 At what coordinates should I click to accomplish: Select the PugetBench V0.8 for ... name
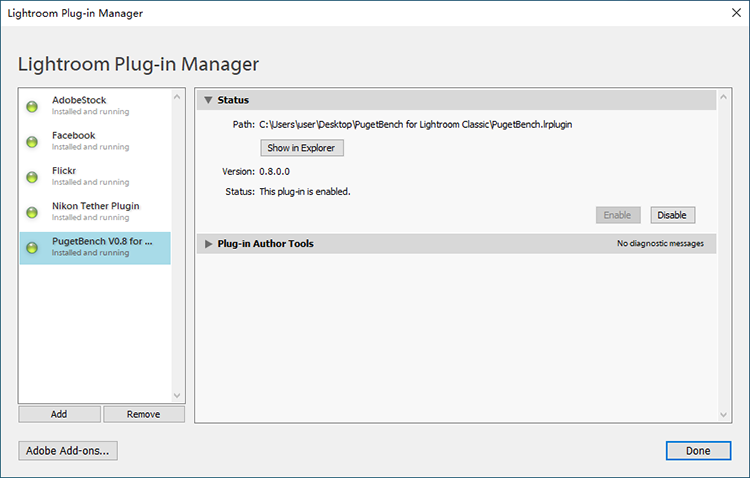tap(102, 241)
